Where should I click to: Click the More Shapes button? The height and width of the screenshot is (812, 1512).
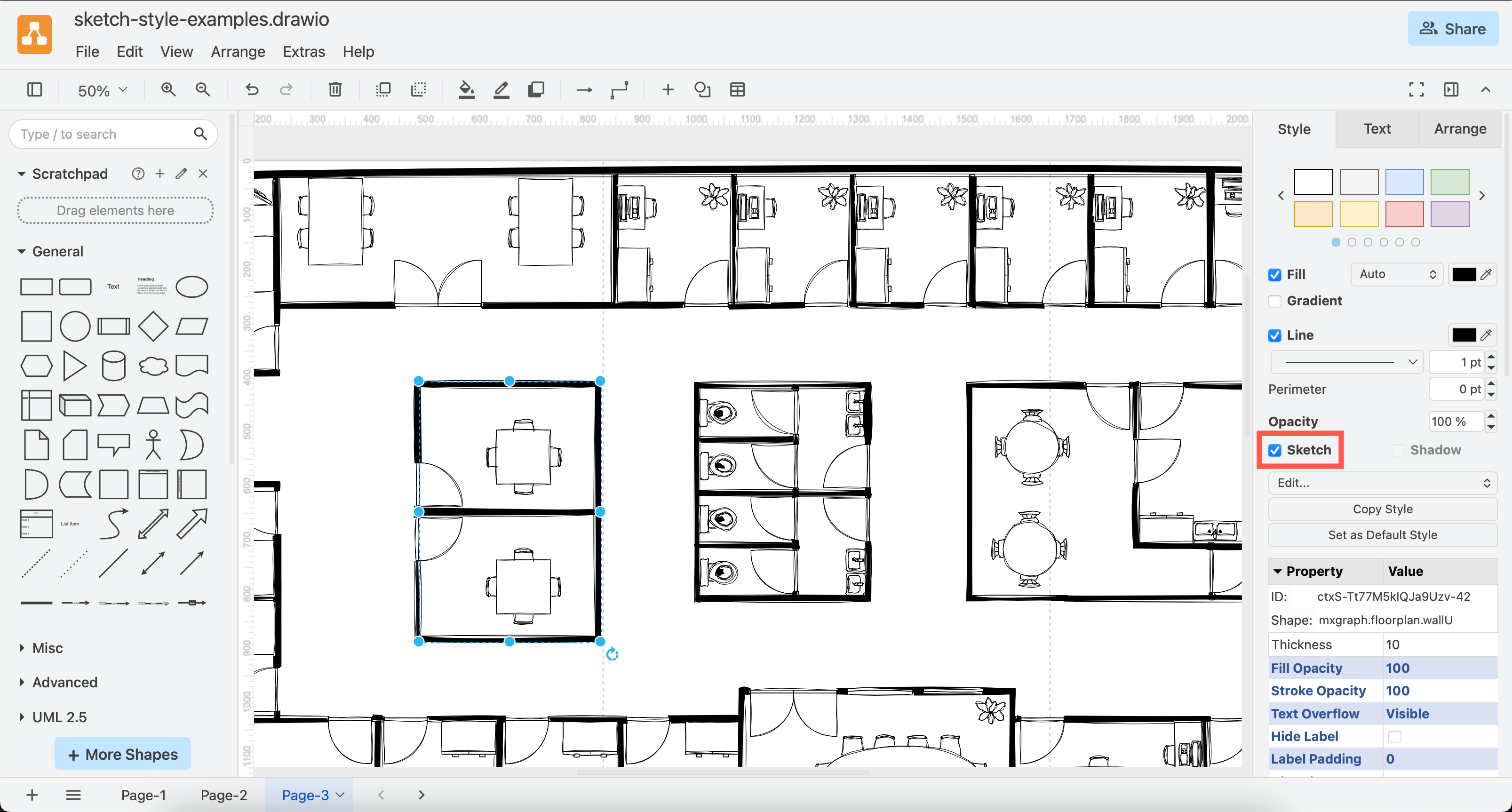[122, 753]
